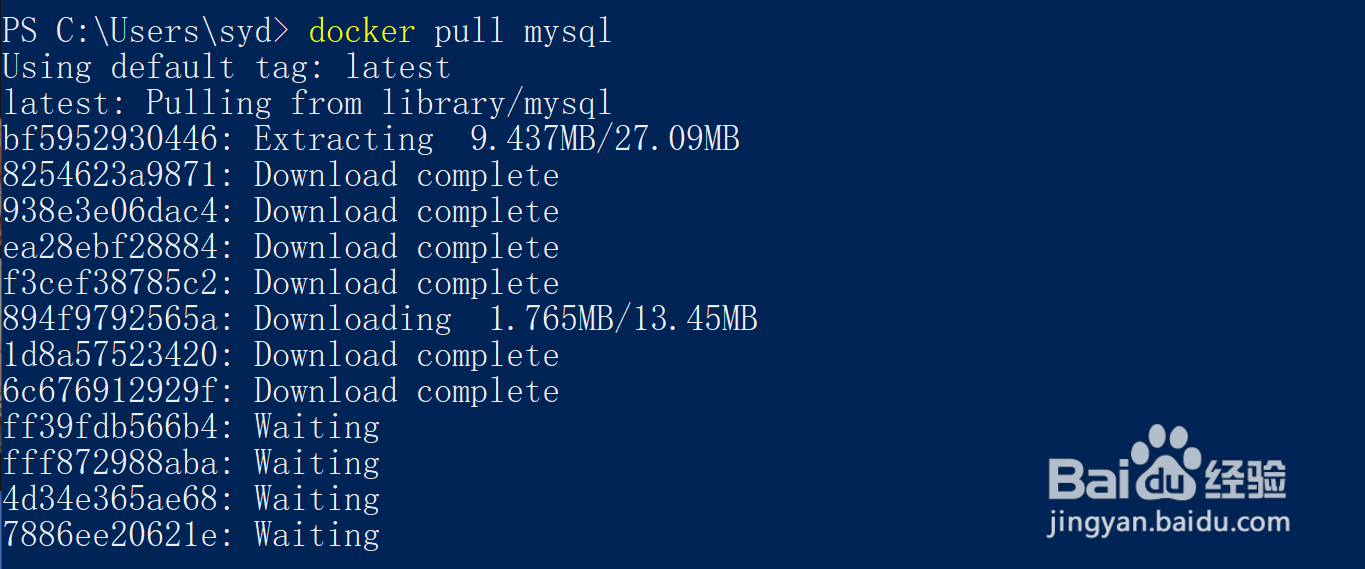The height and width of the screenshot is (569, 1365).
Task: Click the 'Pulling from library/mysql' line
Action: pos(306,103)
